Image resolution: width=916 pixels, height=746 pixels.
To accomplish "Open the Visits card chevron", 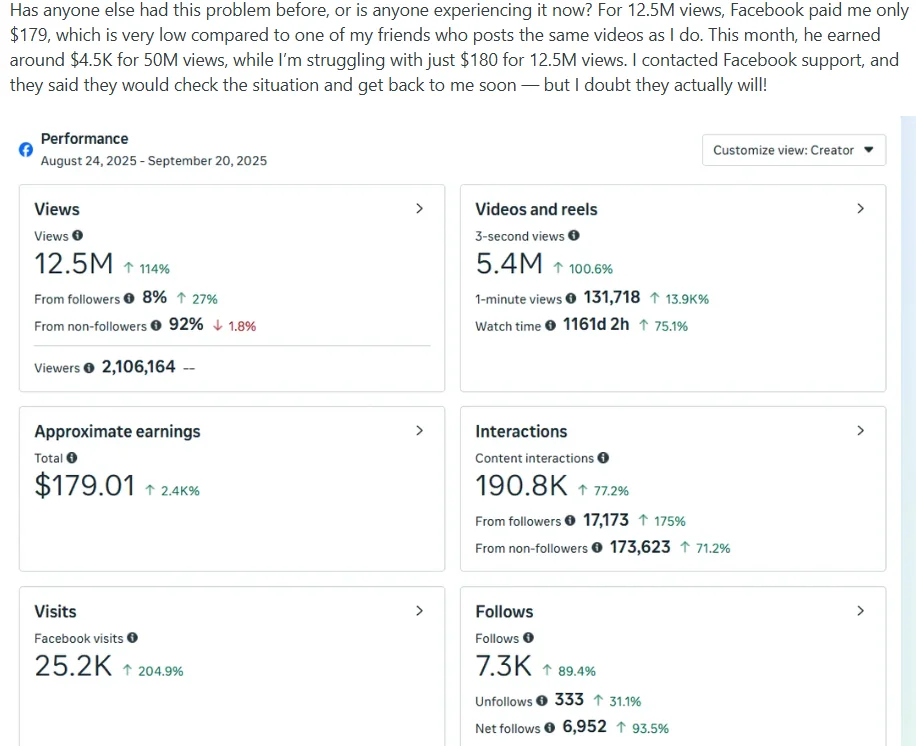I will pyautogui.click(x=419, y=611).
